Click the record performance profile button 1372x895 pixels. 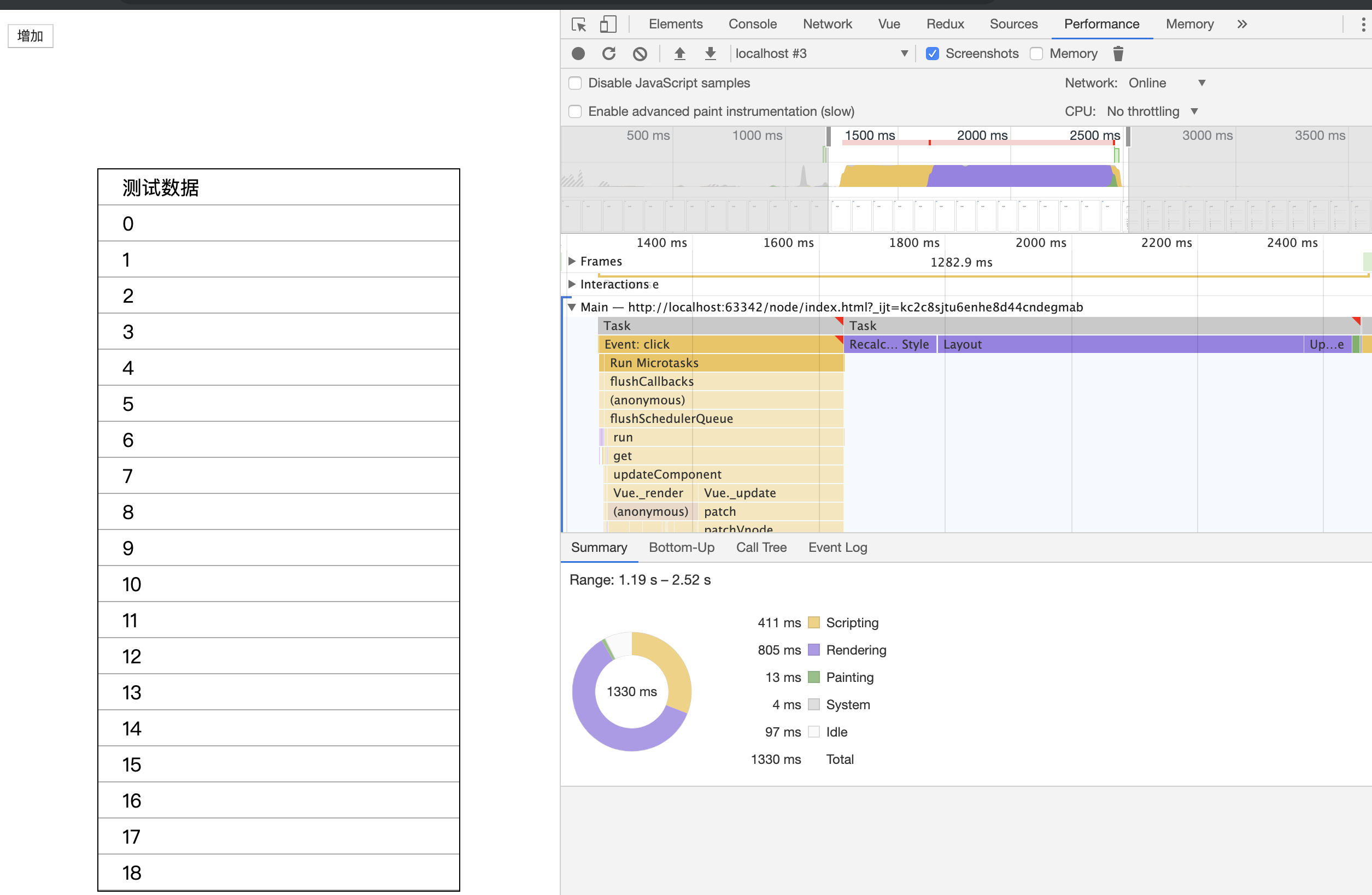coord(578,54)
